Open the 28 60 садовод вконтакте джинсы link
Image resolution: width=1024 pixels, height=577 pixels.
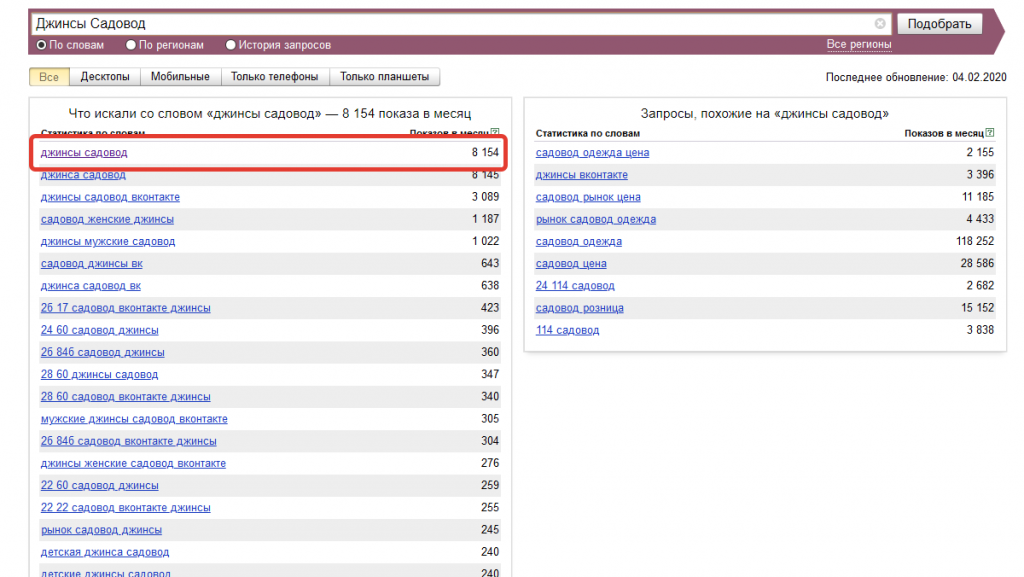pos(125,396)
